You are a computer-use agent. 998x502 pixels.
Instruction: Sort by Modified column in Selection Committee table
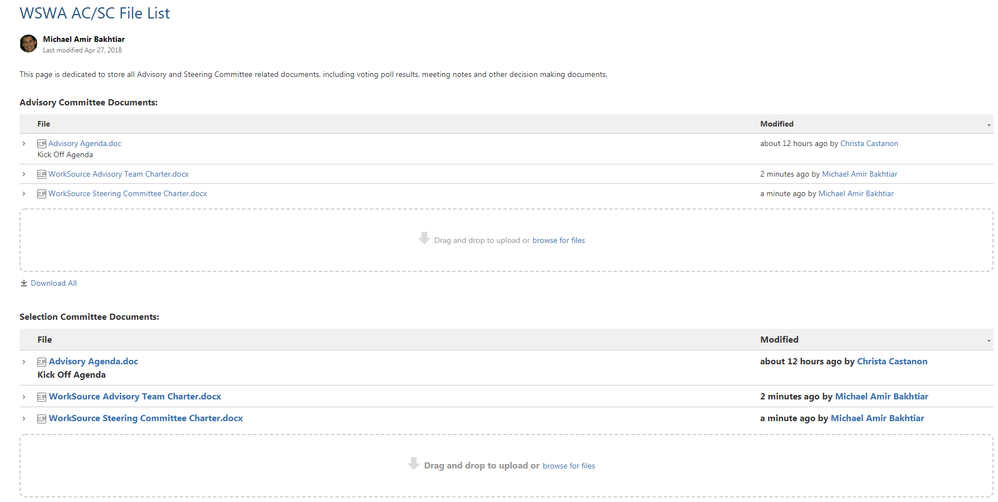tap(779, 340)
